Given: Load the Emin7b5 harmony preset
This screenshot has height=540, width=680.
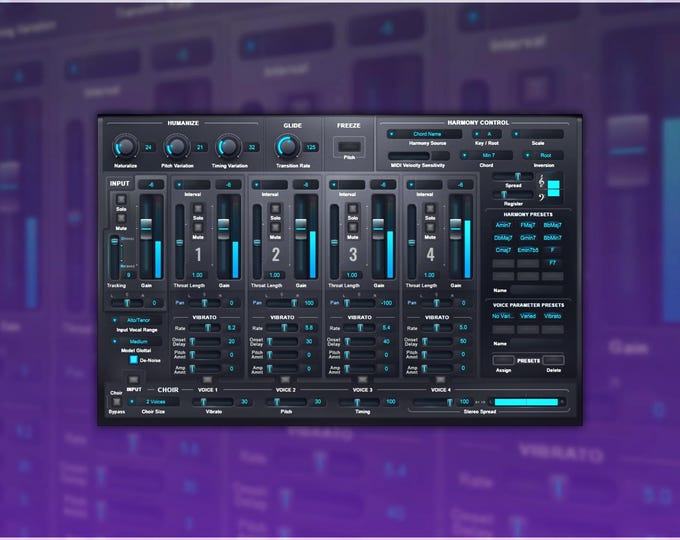Looking at the screenshot, I should [x=528, y=250].
